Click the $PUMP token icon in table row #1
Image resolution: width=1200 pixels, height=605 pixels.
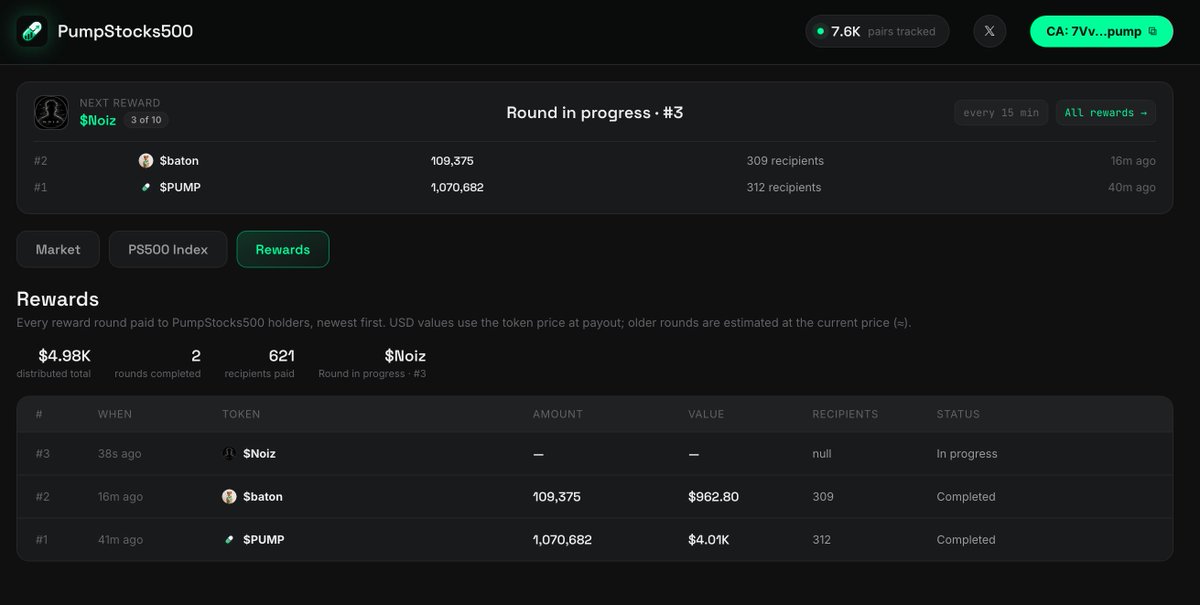click(x=229, y=539)
